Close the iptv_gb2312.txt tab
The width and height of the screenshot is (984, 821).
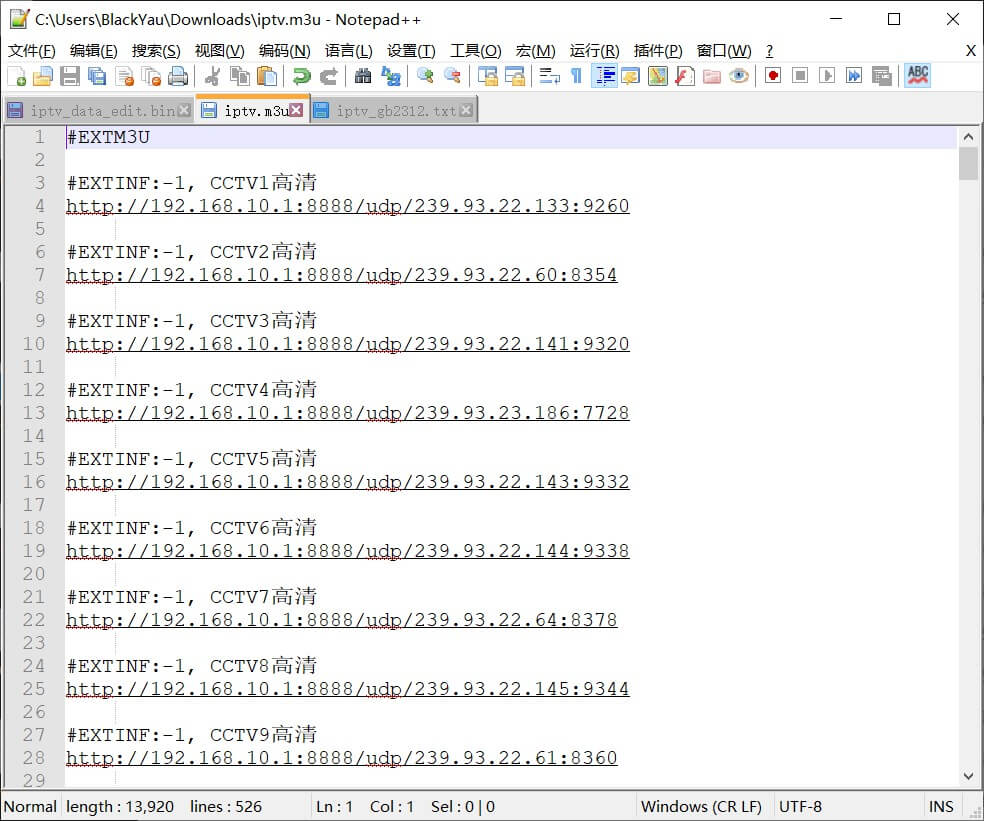pos(466,110)
